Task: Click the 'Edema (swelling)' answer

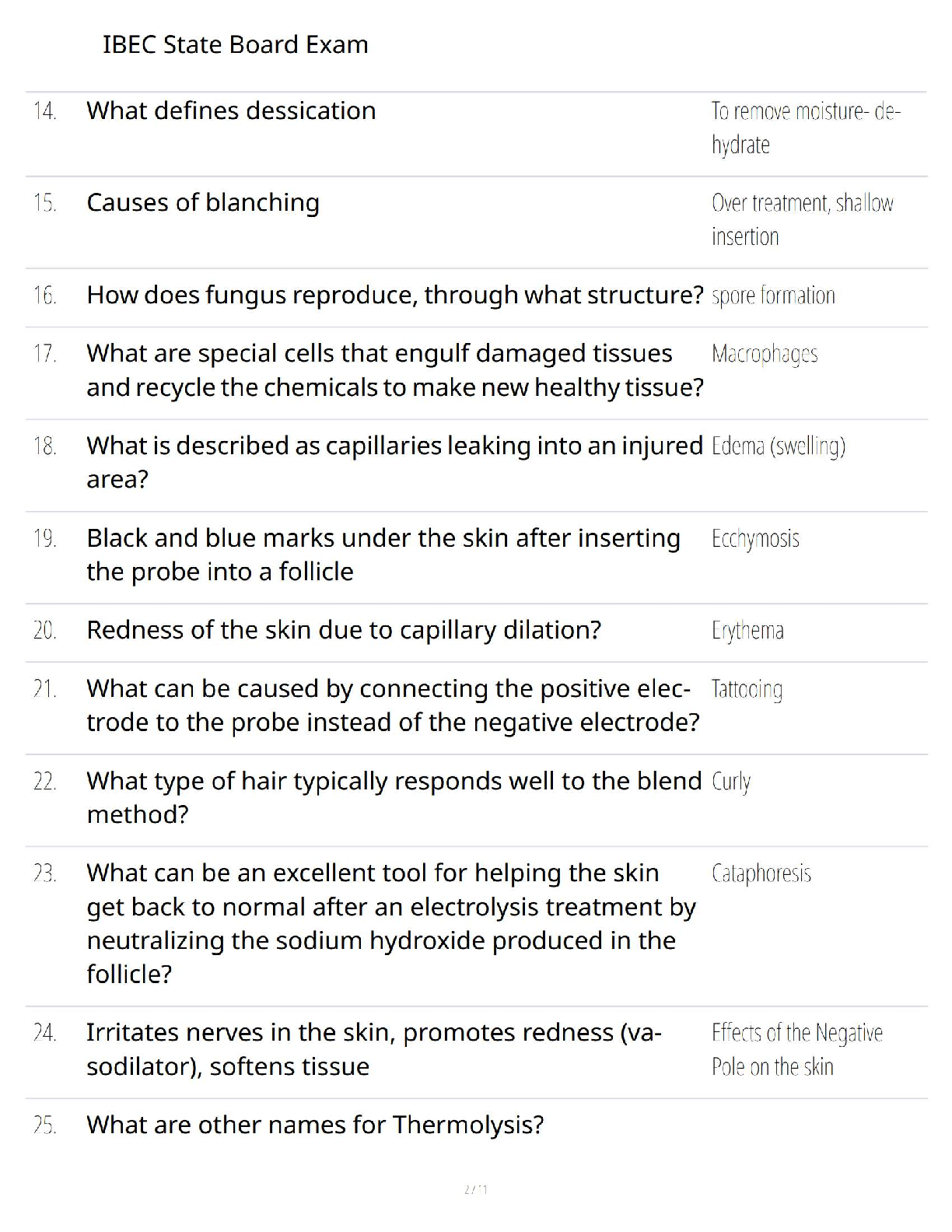Action: pos(778,446)
